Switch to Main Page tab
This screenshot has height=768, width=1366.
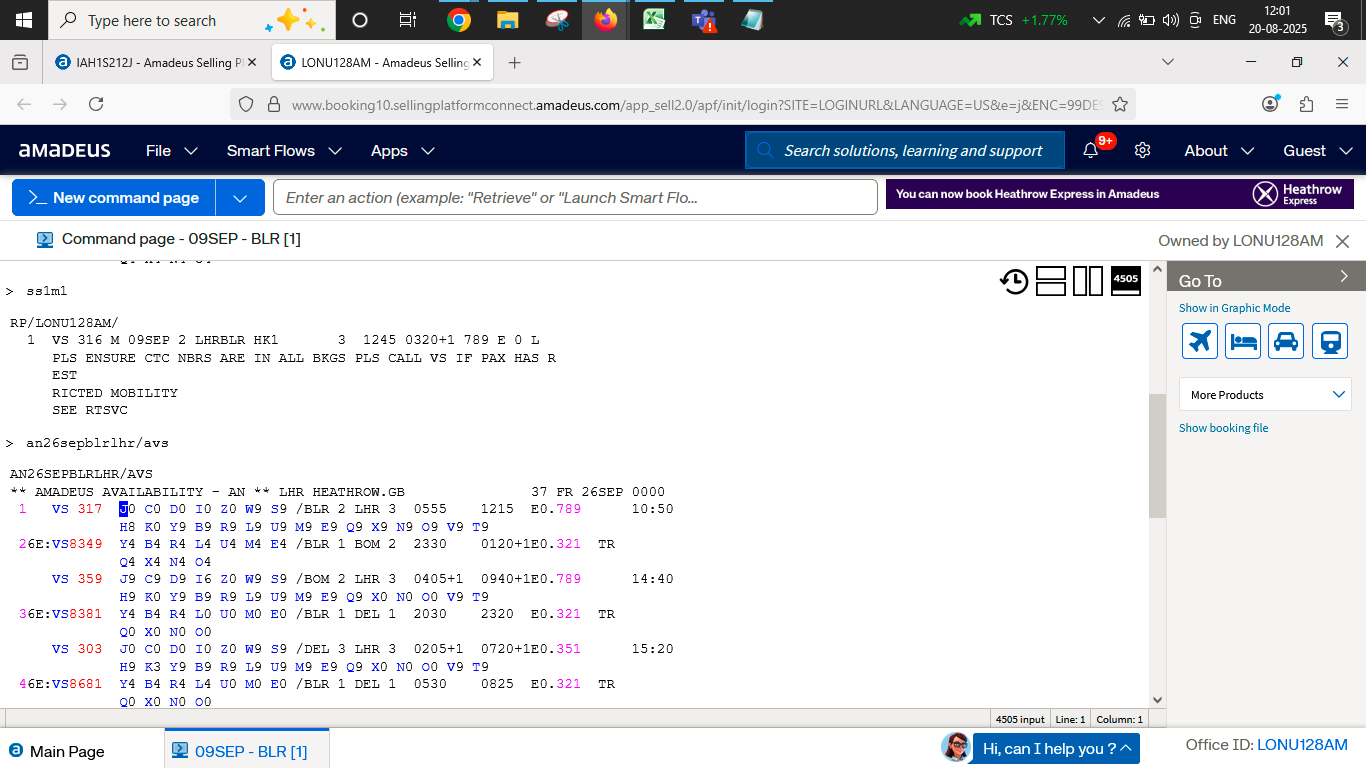click(66, 751)
